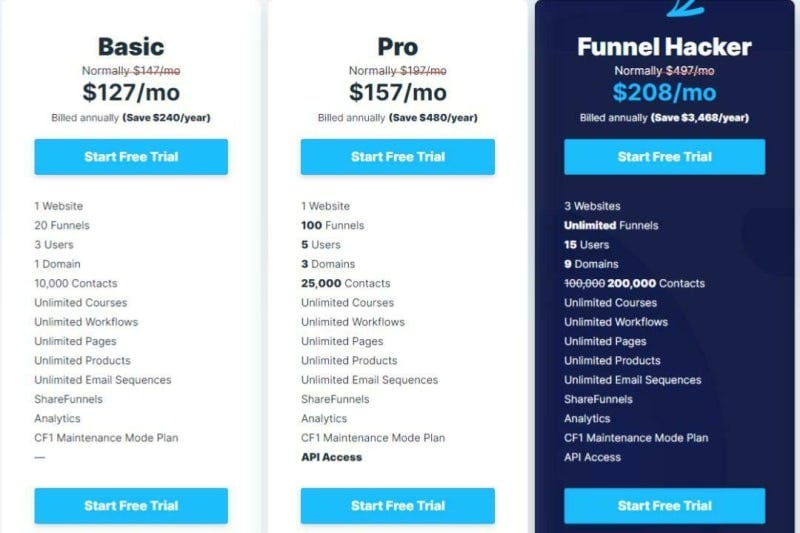This screenshot has height=533, width=800.
Task: Click ShareFunnels in the Basic feature list
Action: [x=68, y=399]
